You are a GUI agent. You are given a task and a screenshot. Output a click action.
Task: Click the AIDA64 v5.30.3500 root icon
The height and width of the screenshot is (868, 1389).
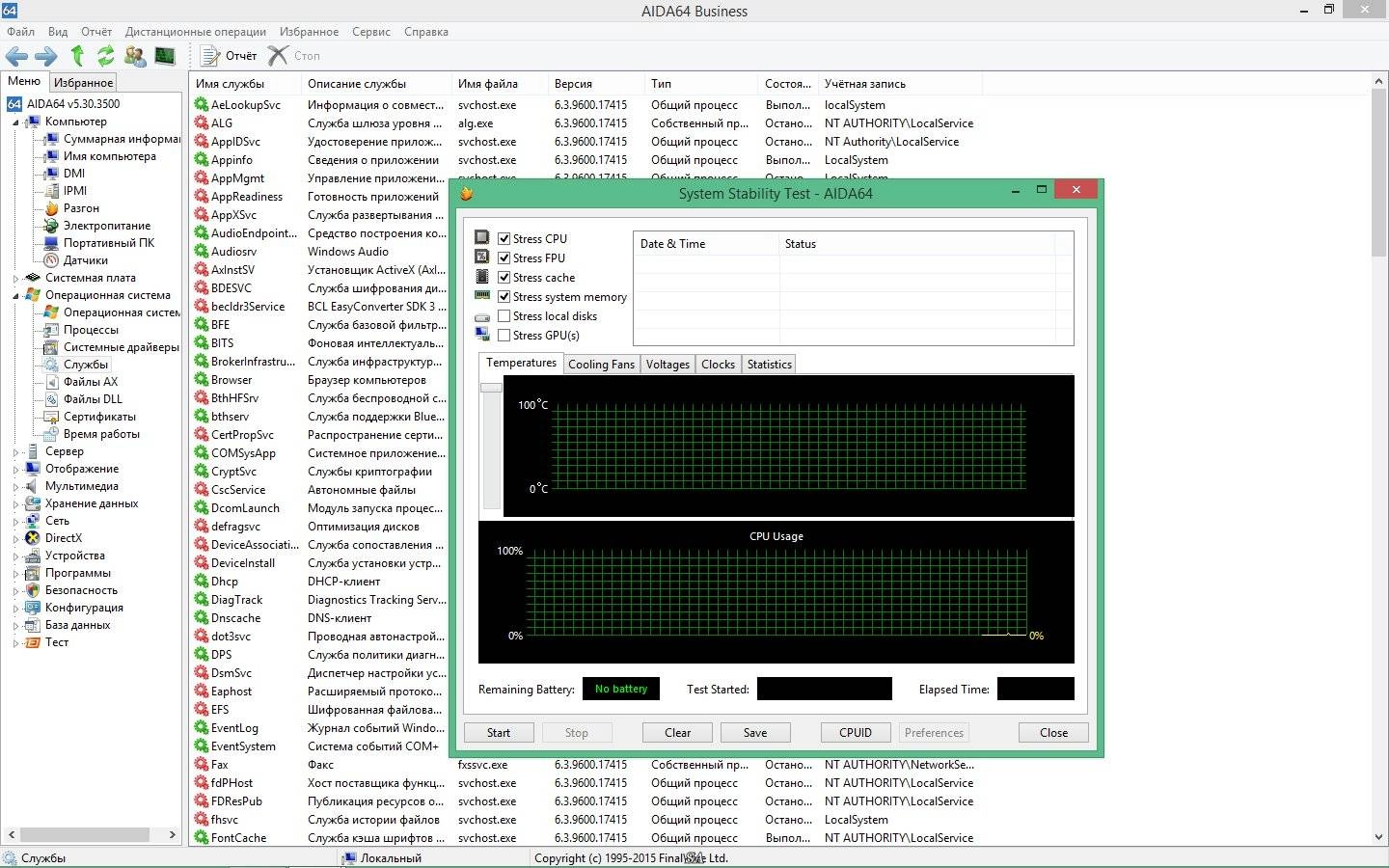coord(14,104)
